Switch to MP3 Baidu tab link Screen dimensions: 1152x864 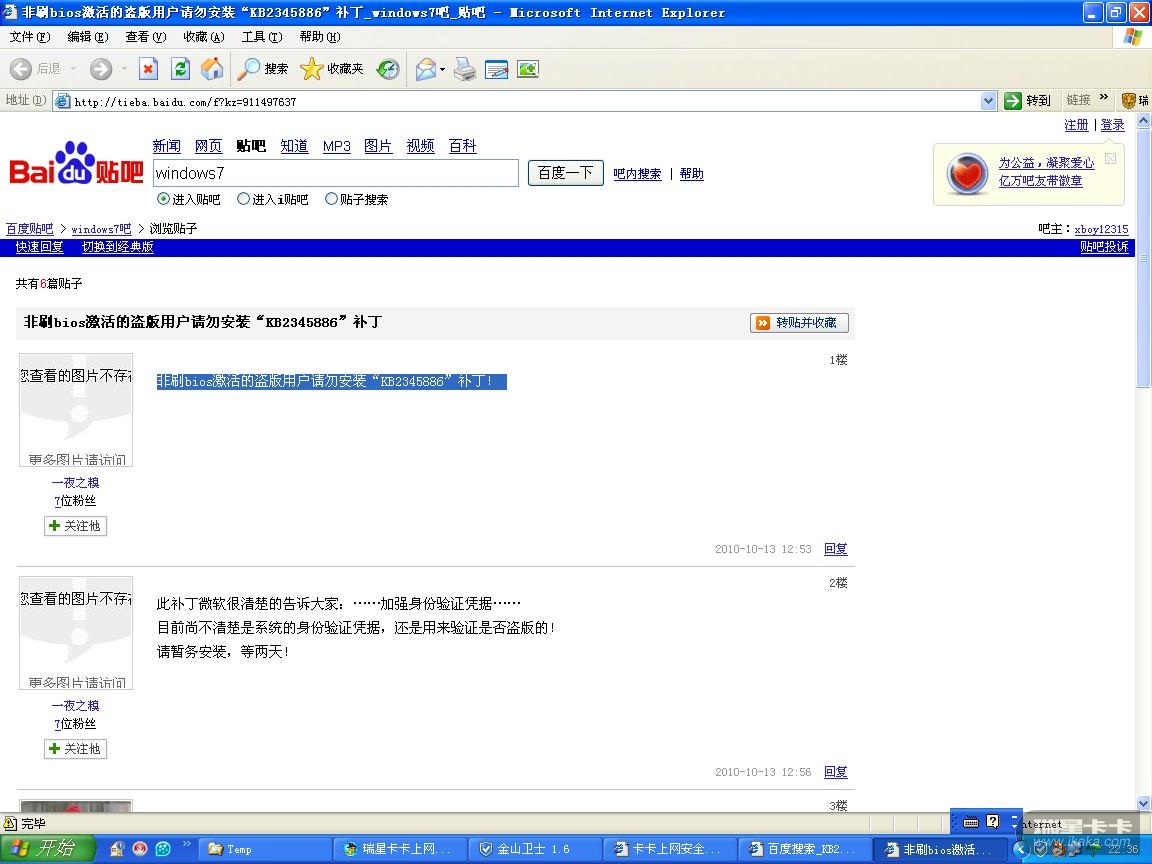click(336, 146)
